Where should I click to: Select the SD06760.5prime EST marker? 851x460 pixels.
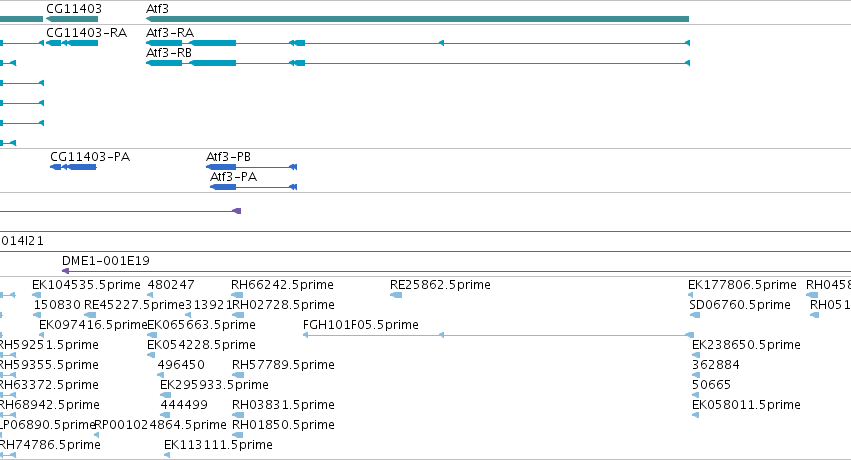(x=695, y=315)
